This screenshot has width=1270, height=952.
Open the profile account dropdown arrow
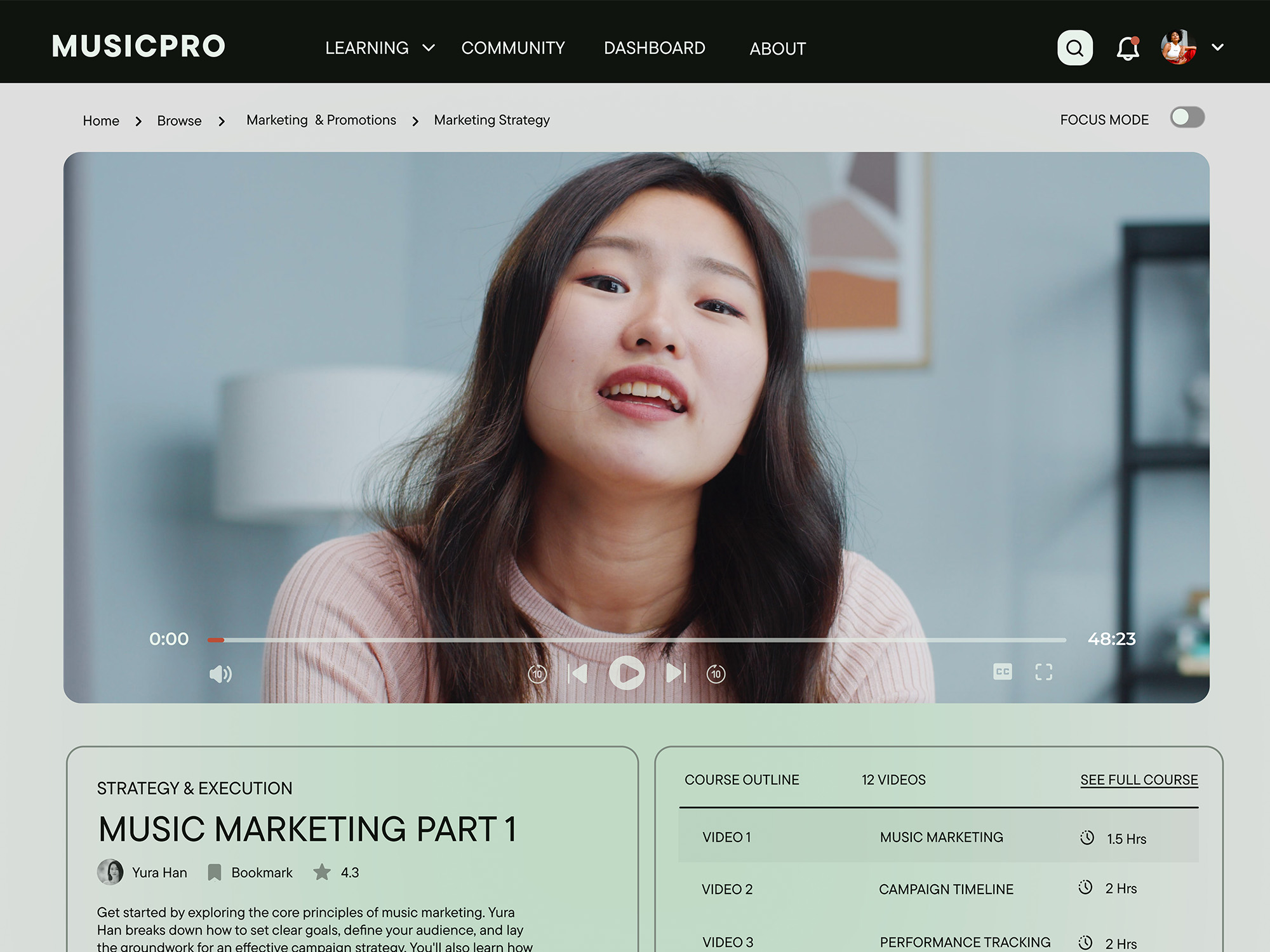[1217, 48]
